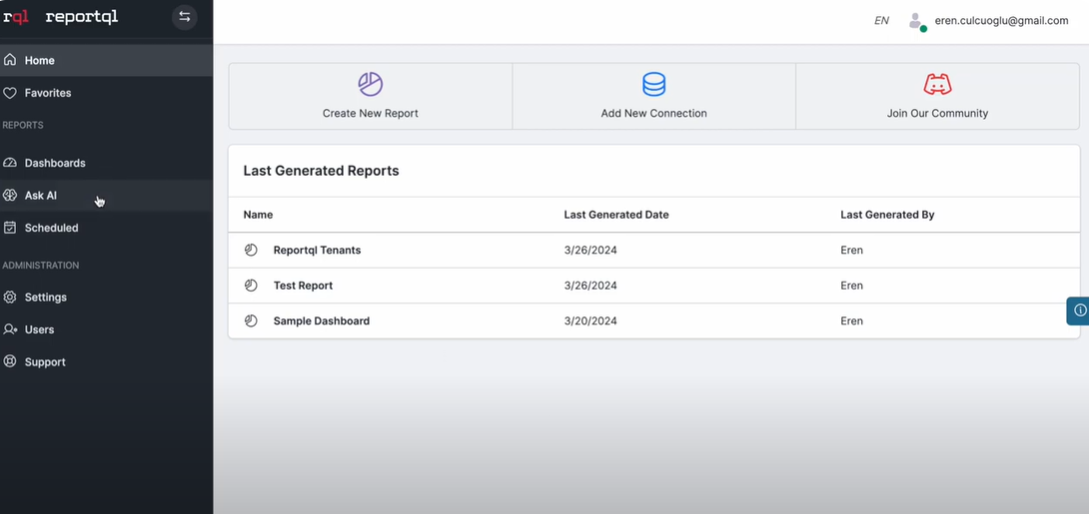Screen dimensions: 1089x514
Task: Open Settings under Administration
Action: pyautogui.click(x=46, y=297)
